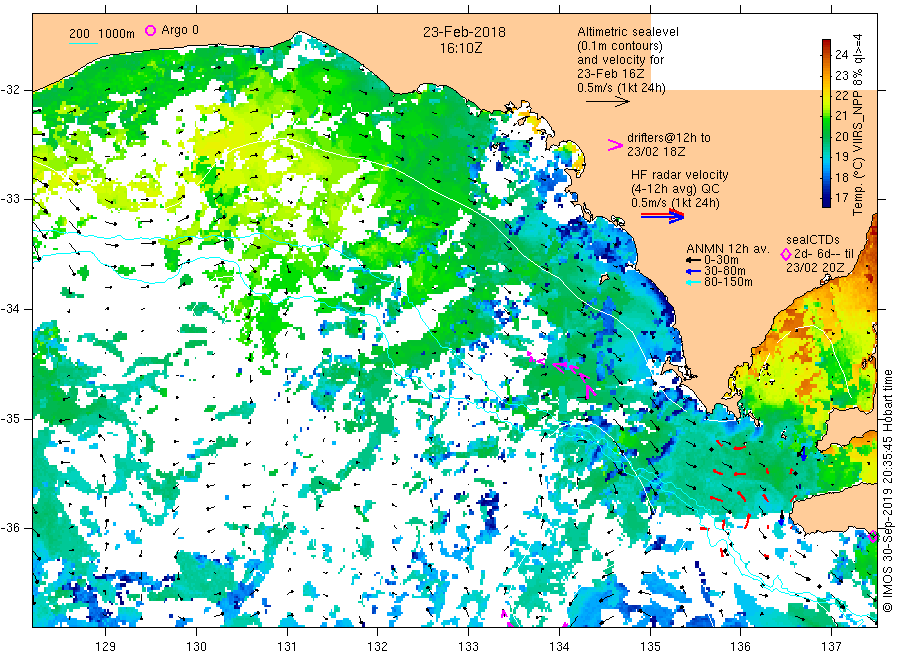
Task: Click the "135" longitude axis label
Action: pos(650,647)
